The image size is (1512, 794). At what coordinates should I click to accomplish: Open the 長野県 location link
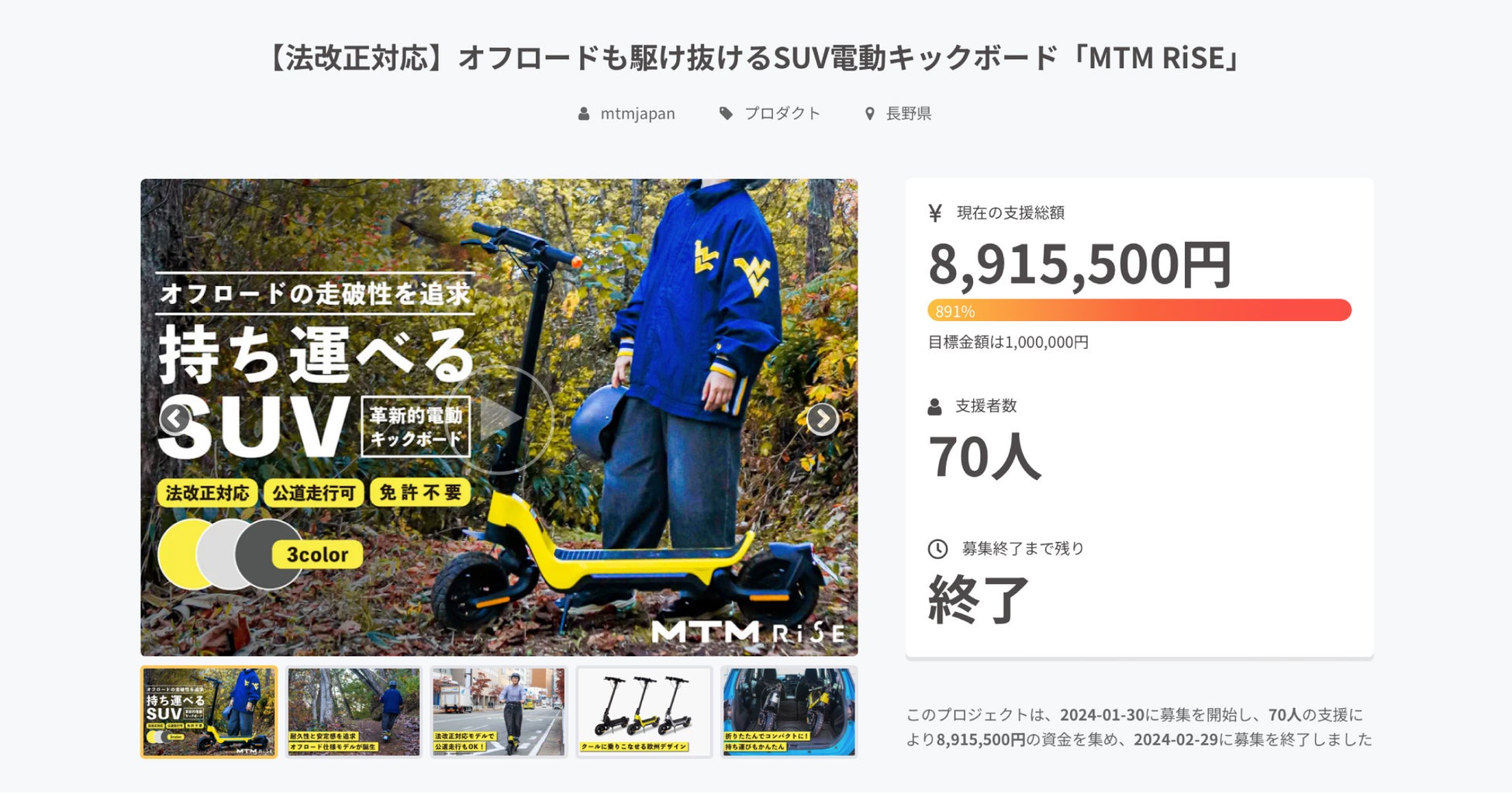point(909,114)
